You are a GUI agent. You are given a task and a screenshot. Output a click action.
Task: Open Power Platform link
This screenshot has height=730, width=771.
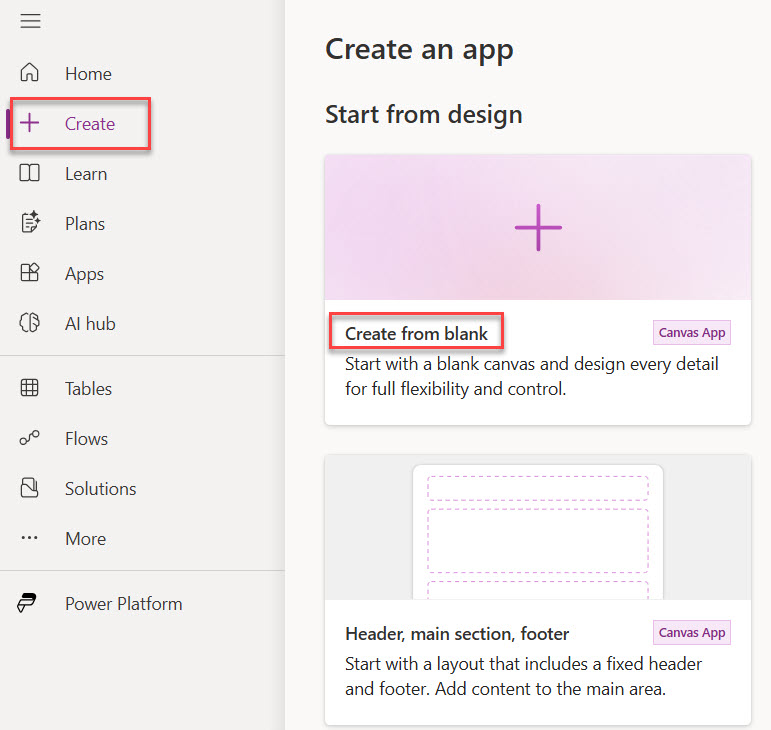(x=124, y=604)
